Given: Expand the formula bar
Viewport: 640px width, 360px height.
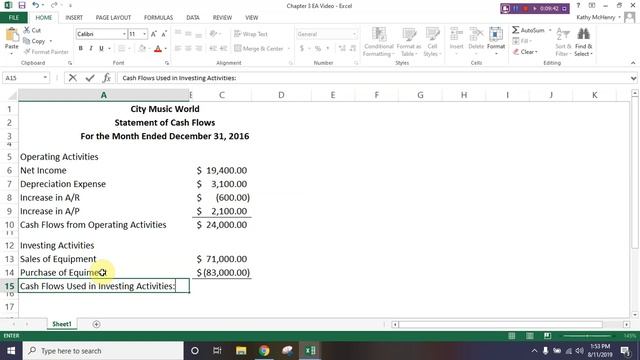Looking at the screenshot, I should pos(633,78).
